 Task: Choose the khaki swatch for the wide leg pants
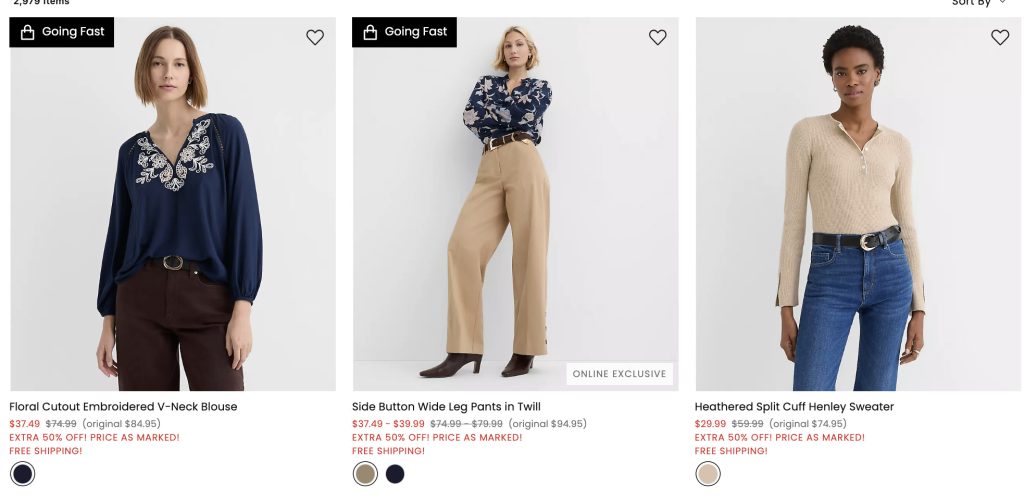[366, 474]
